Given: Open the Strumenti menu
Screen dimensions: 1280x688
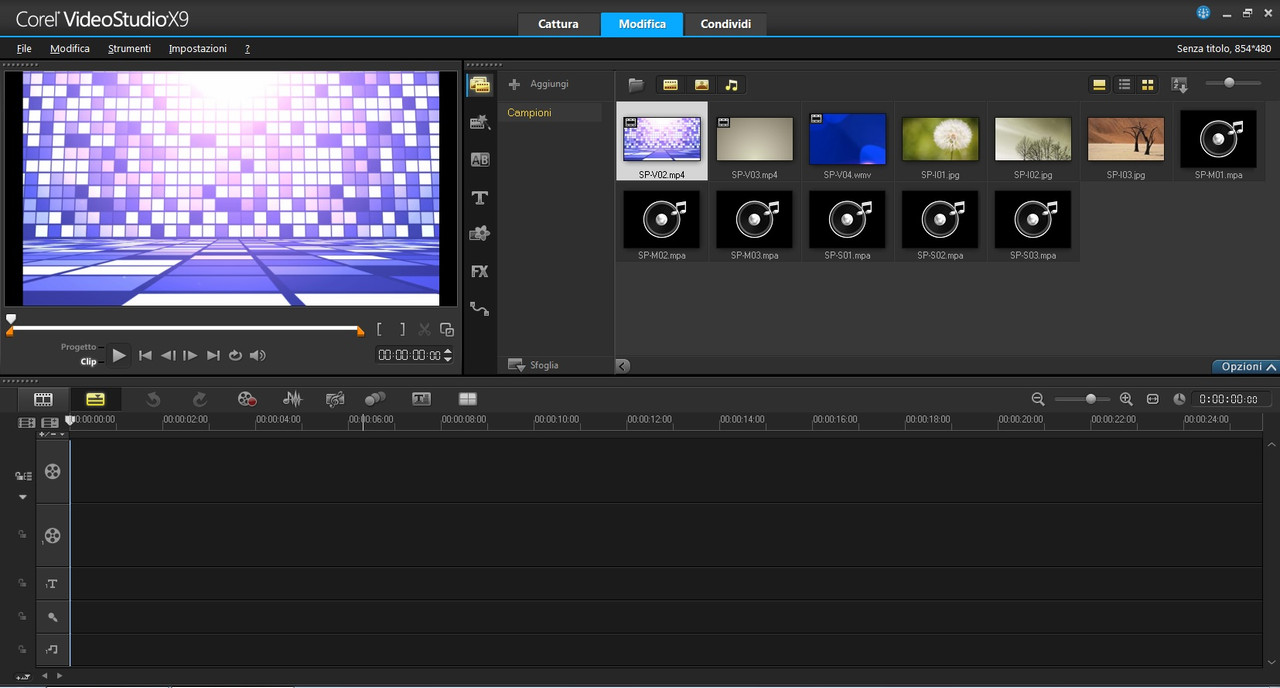Looking at the screenshot, I should tap(129, 48).
